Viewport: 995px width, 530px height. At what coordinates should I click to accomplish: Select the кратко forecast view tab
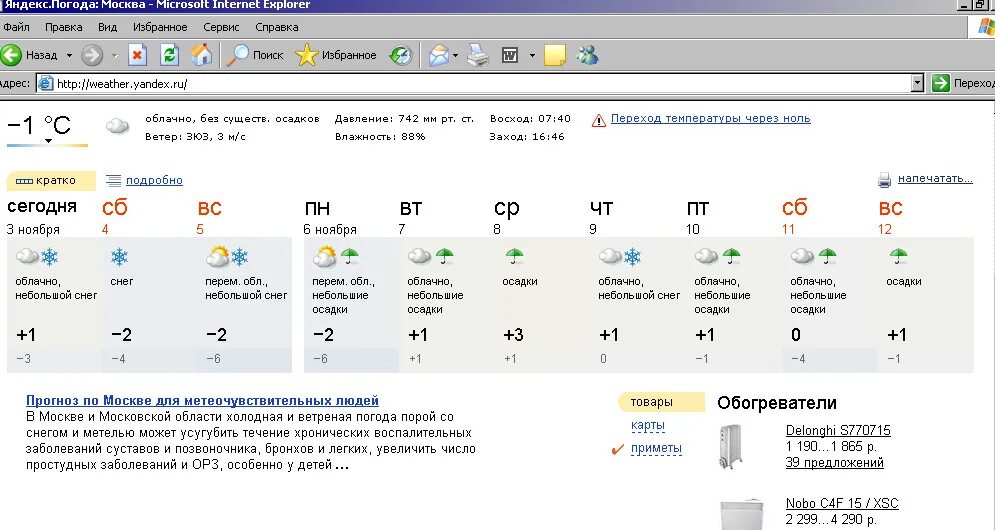51,181
